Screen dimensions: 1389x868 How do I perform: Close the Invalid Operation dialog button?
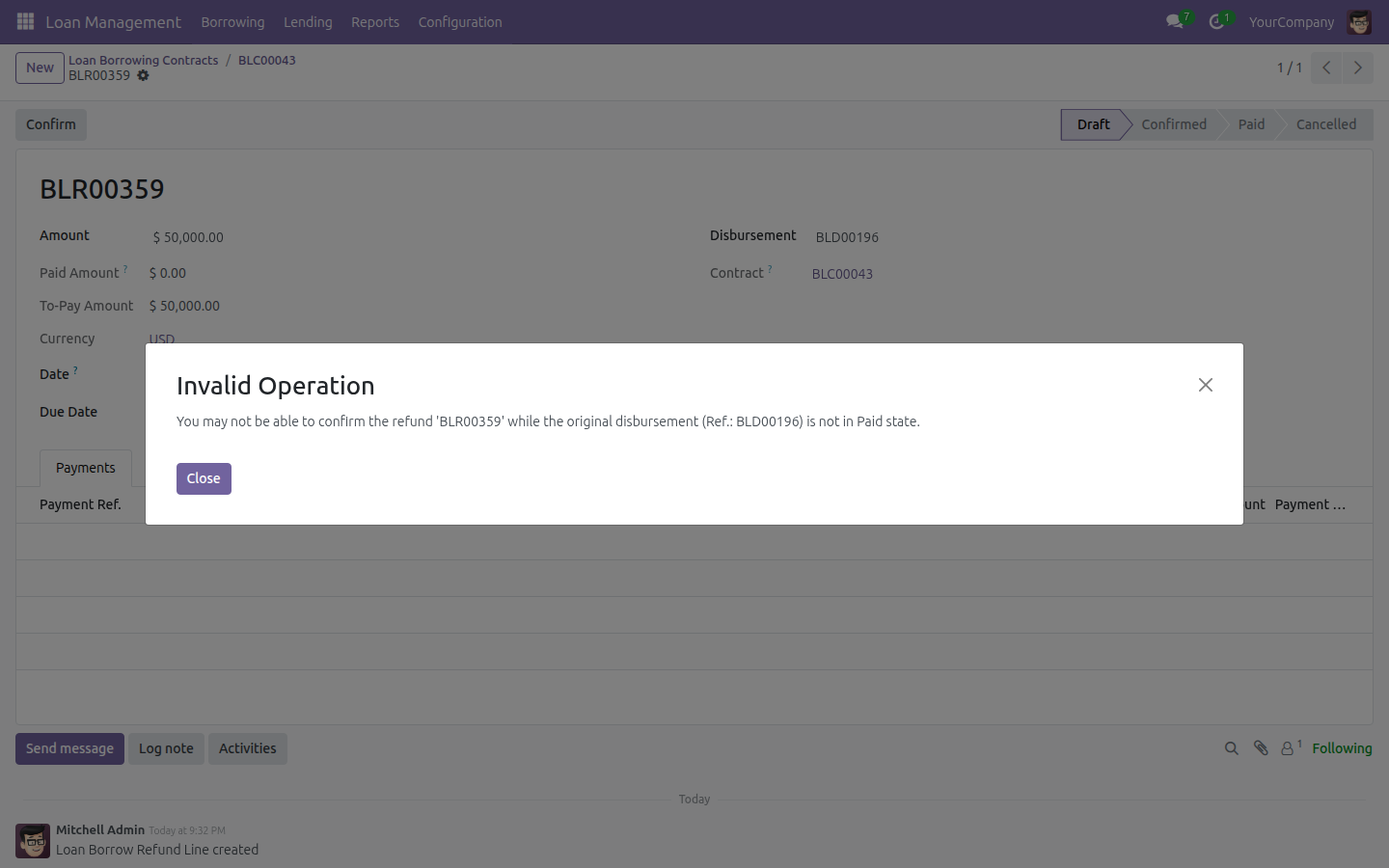(204, 478)
